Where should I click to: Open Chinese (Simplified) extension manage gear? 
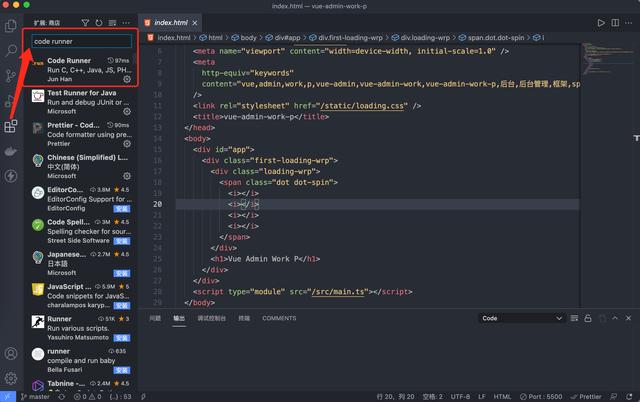[127, 176]
